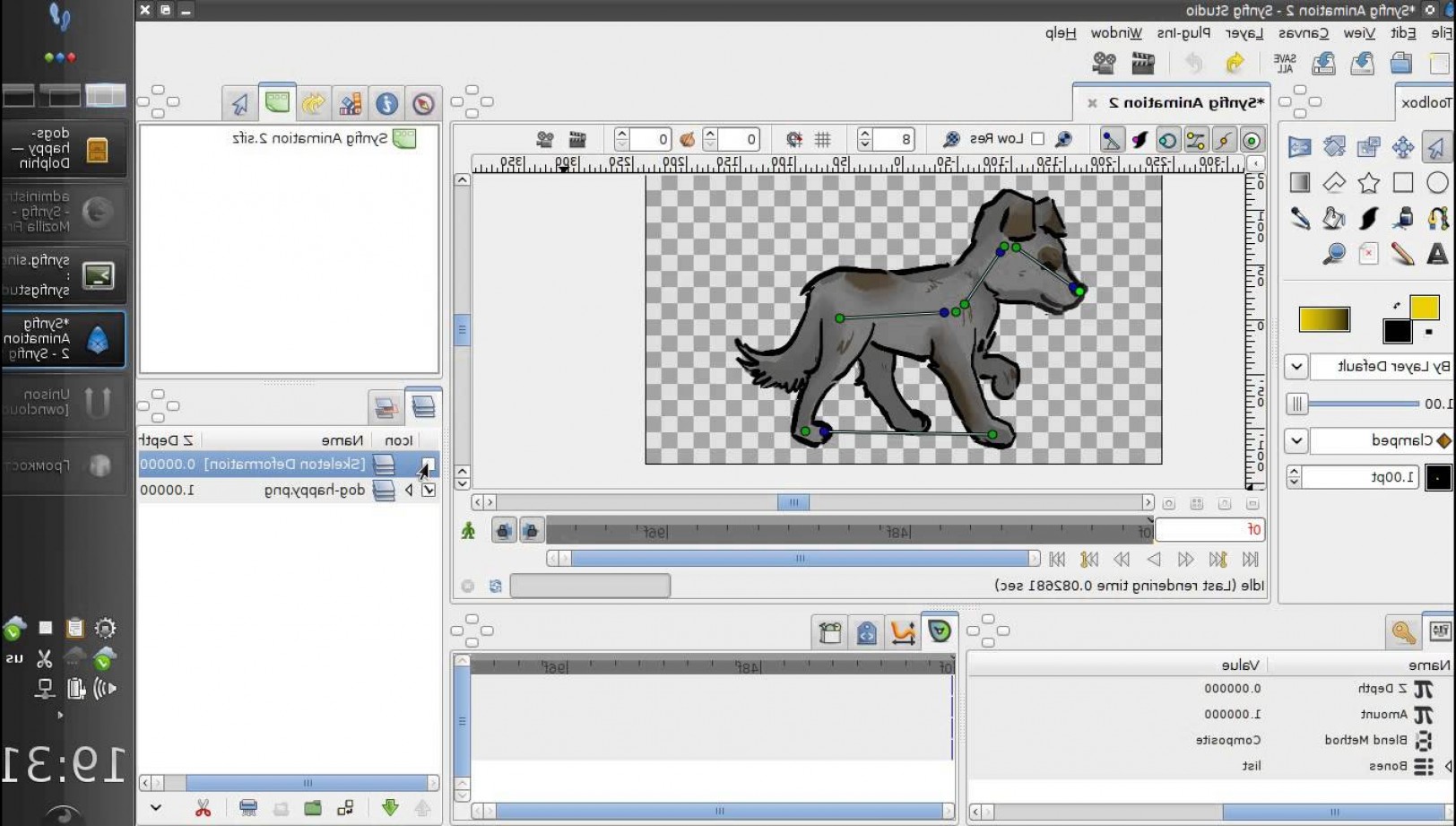The height and width of the screenshot is (826, 1456).
Task: Enable the grid display toggle above the canvas
Action: (x=823, y=139)
